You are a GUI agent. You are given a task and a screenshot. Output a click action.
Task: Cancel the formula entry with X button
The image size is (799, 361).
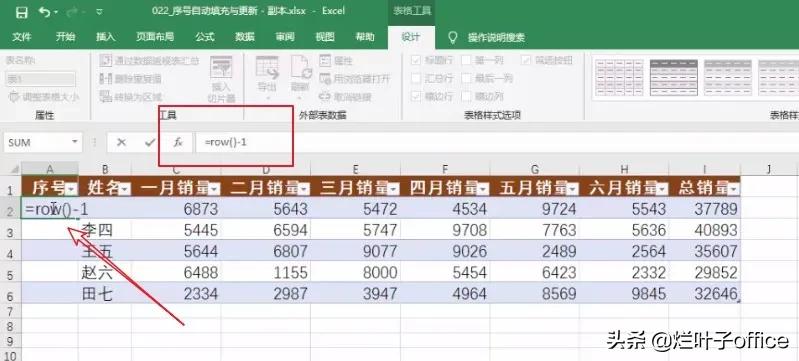click(121, 143)
